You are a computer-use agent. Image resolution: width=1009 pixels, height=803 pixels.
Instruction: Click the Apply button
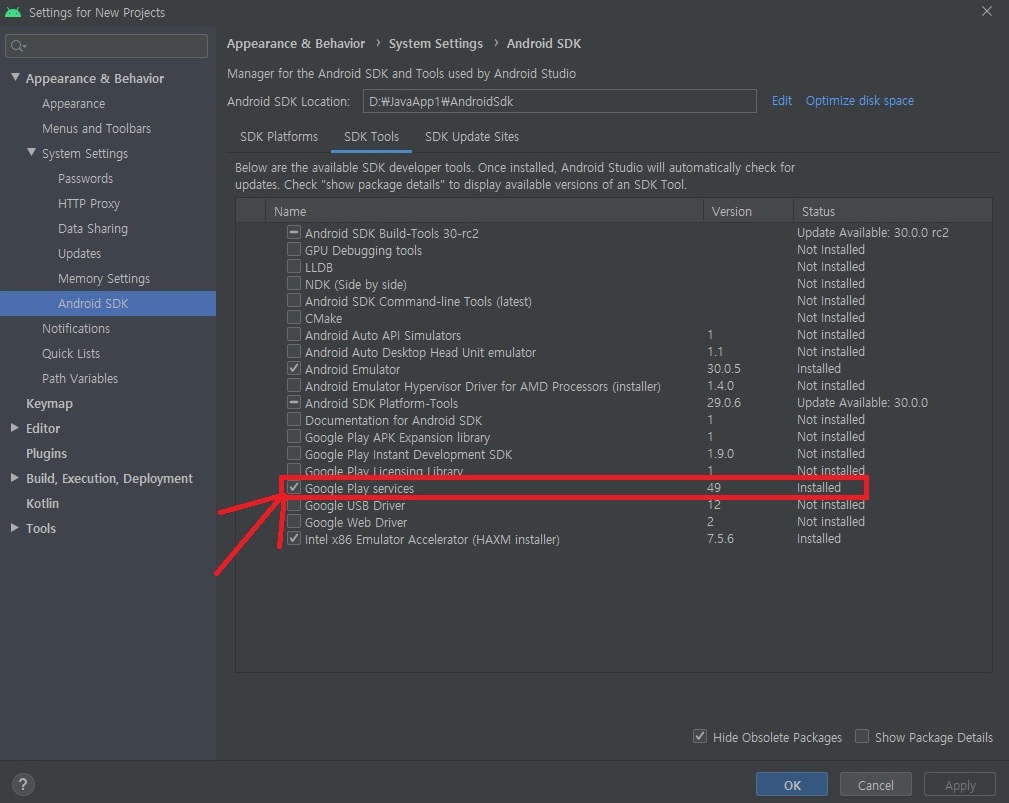959,785
